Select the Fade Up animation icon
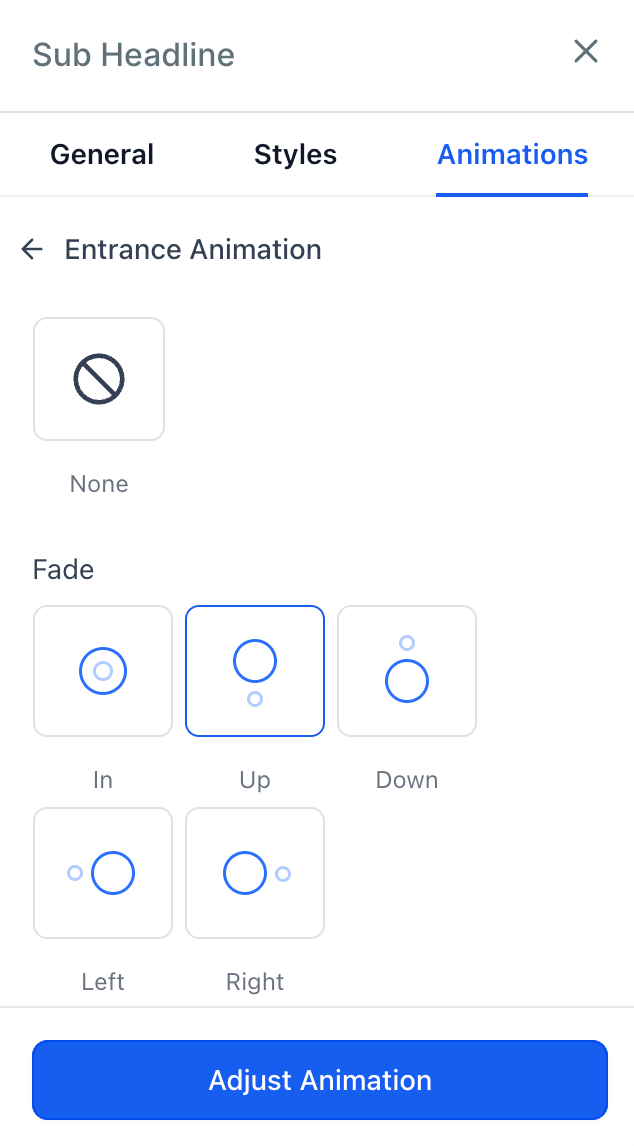Image resolution: width=634 pixels, height=1146 pixels. coord(255,671)
